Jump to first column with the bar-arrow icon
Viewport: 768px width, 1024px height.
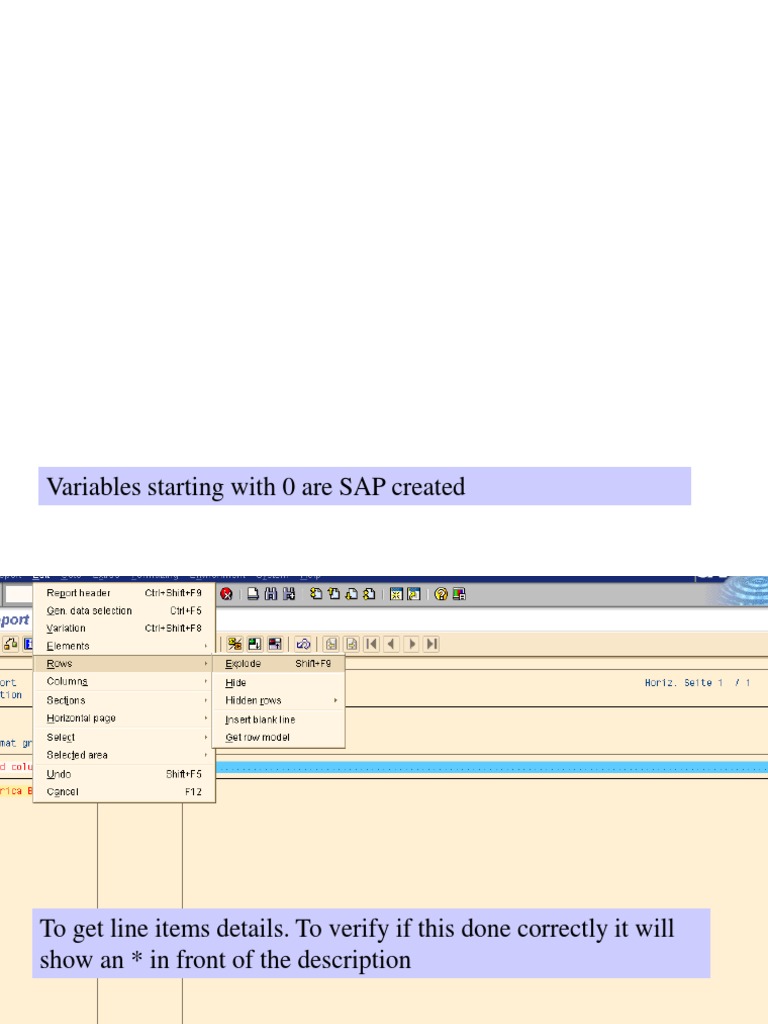[x=372, y=644]
